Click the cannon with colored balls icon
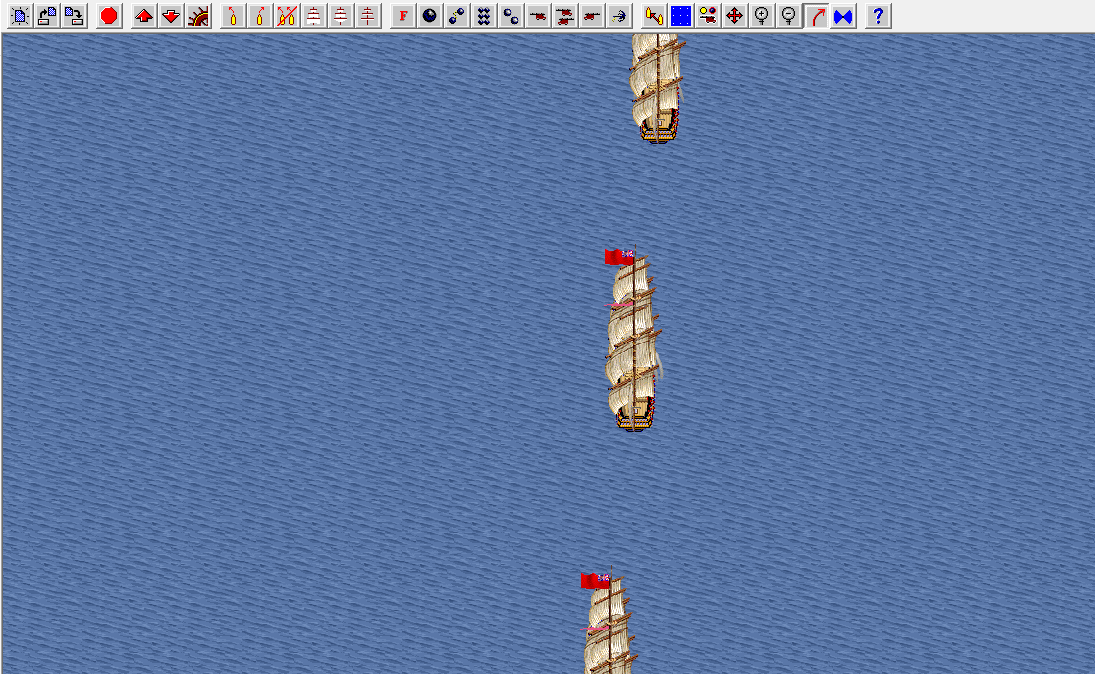The height and width of the screenshot is (674, 1095). click(708, 16)
